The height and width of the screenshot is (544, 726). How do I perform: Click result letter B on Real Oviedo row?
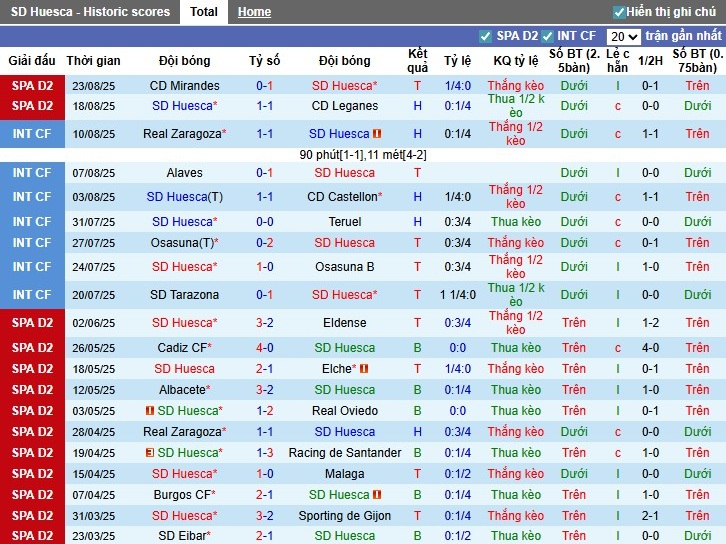pyautogui.click(x=417, y=411)
